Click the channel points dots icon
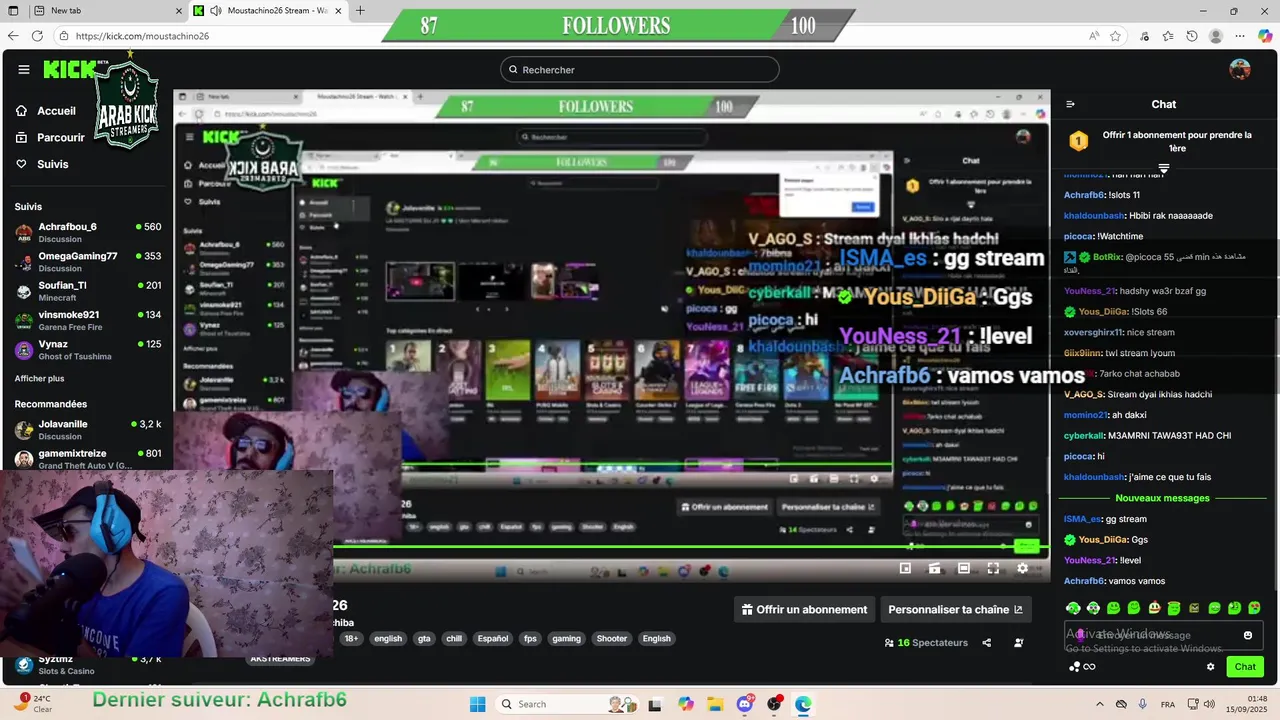The width and height of the screenshot is (1280, 720). coord(1074,667)
